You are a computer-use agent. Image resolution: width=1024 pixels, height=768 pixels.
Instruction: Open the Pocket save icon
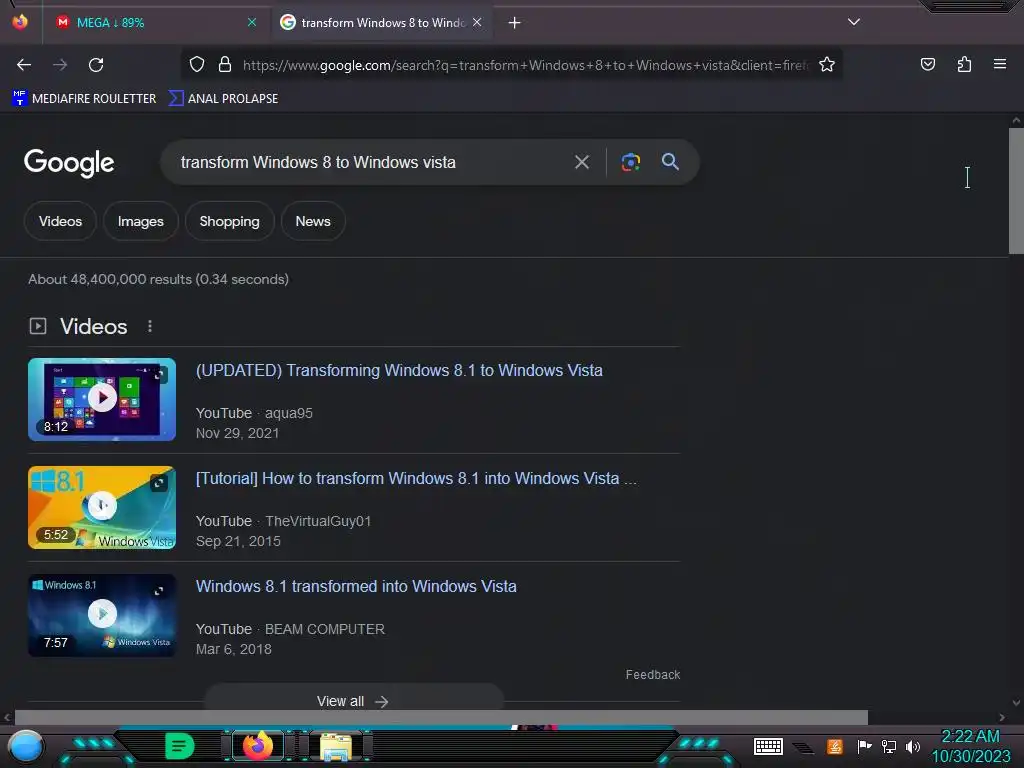(927, 64)
